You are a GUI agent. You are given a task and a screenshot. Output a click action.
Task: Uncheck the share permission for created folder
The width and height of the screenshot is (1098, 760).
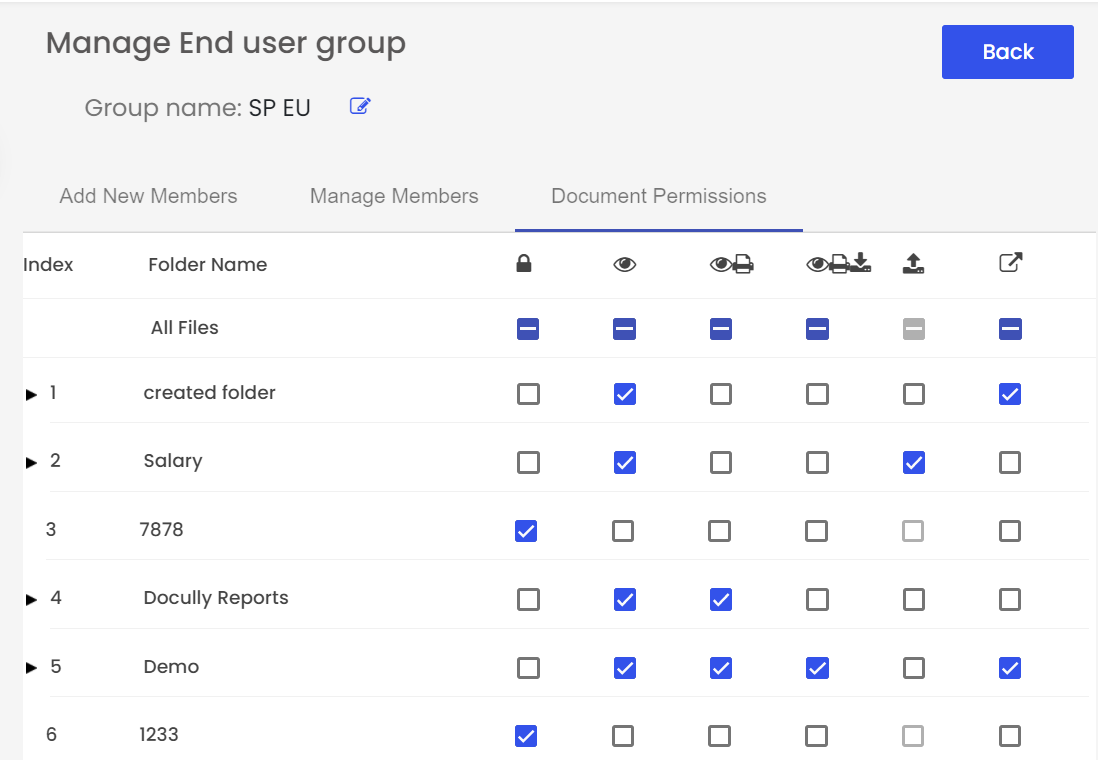[1010, 394]
